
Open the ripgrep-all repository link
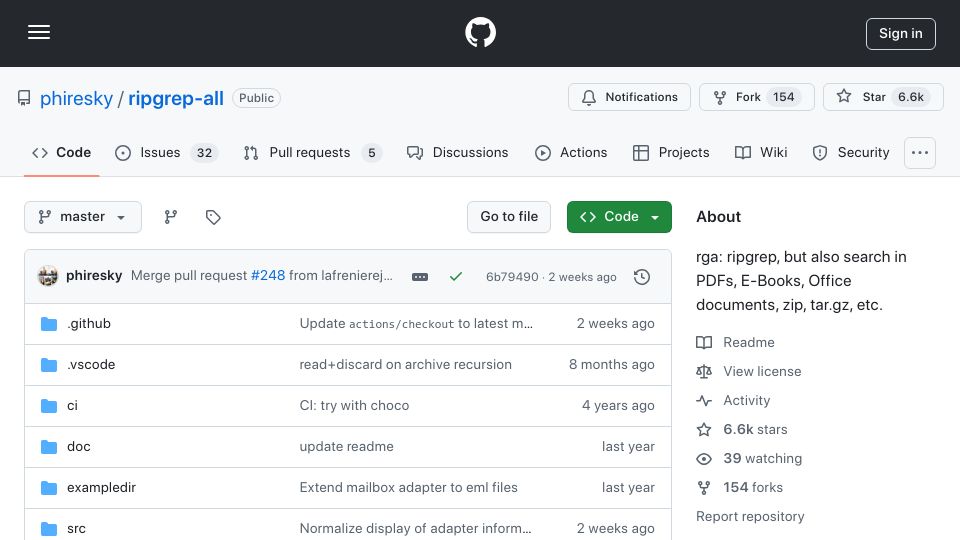(176, 99)
